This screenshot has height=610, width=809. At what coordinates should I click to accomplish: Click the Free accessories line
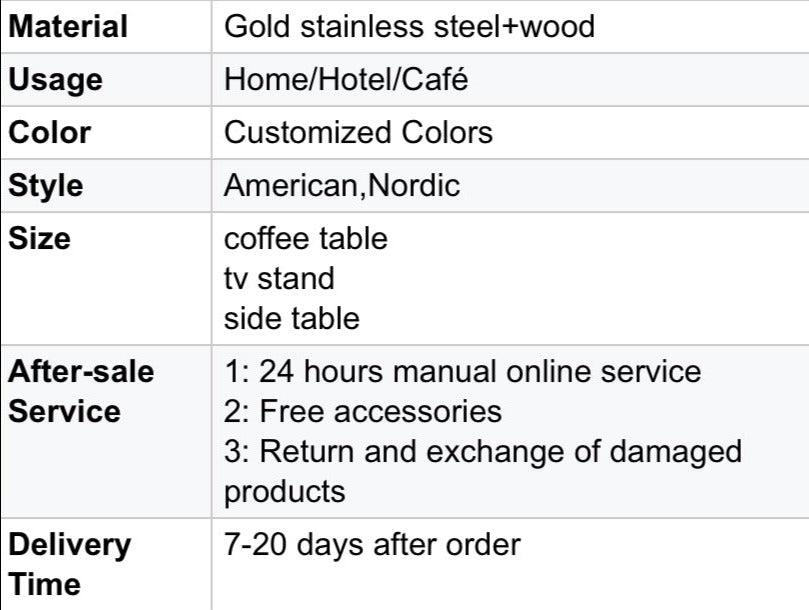[363, 411]
